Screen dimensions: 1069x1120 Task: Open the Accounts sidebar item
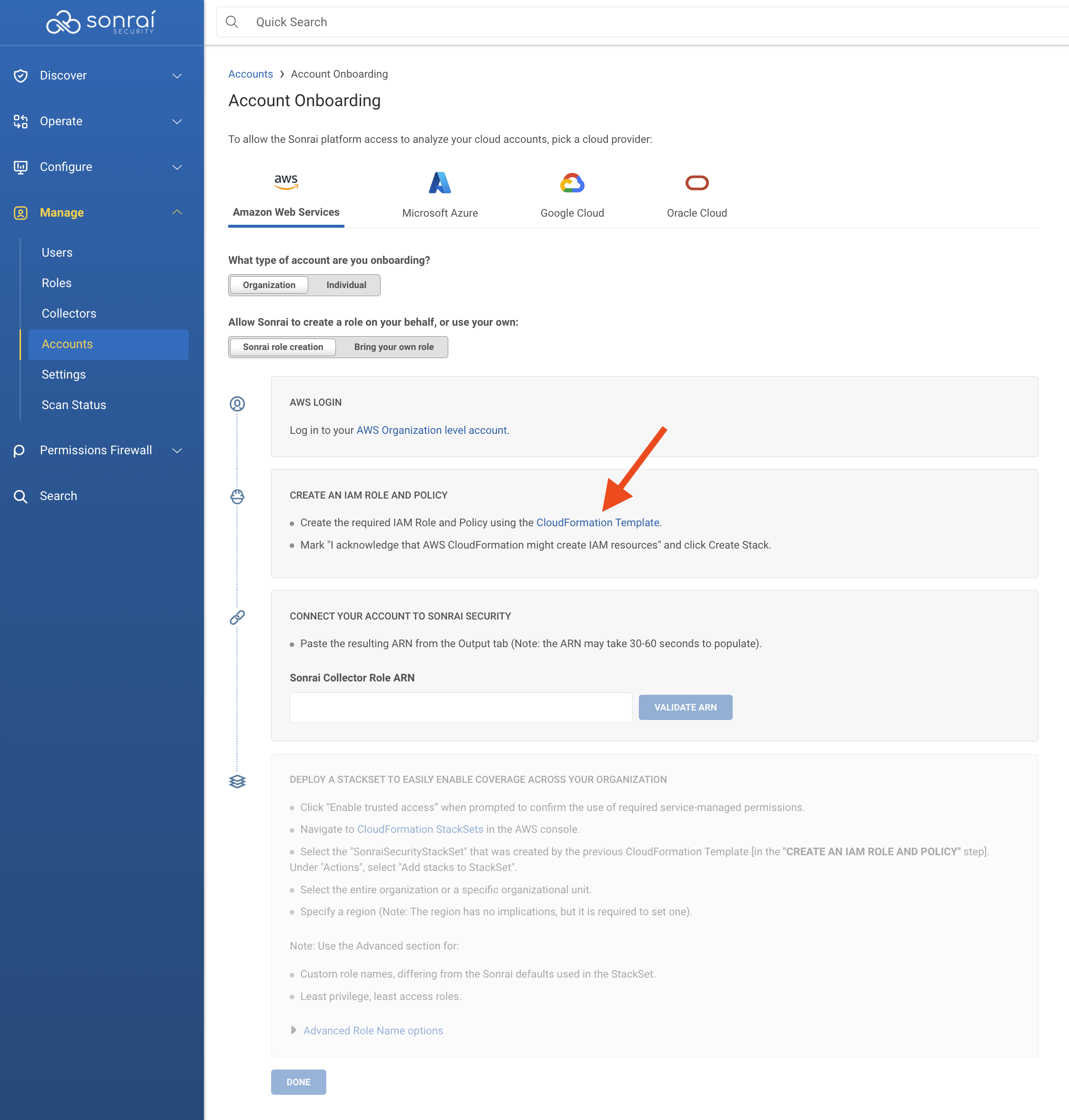click(x=108, y=344)
